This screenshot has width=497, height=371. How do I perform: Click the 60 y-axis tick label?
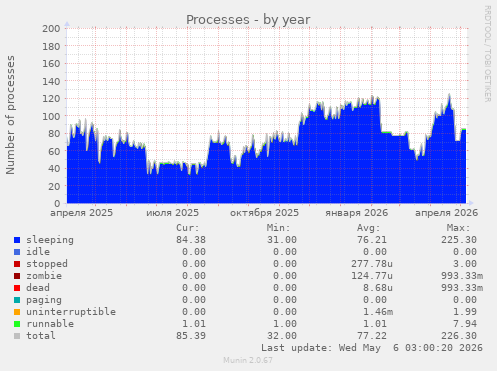pos(54,151)
